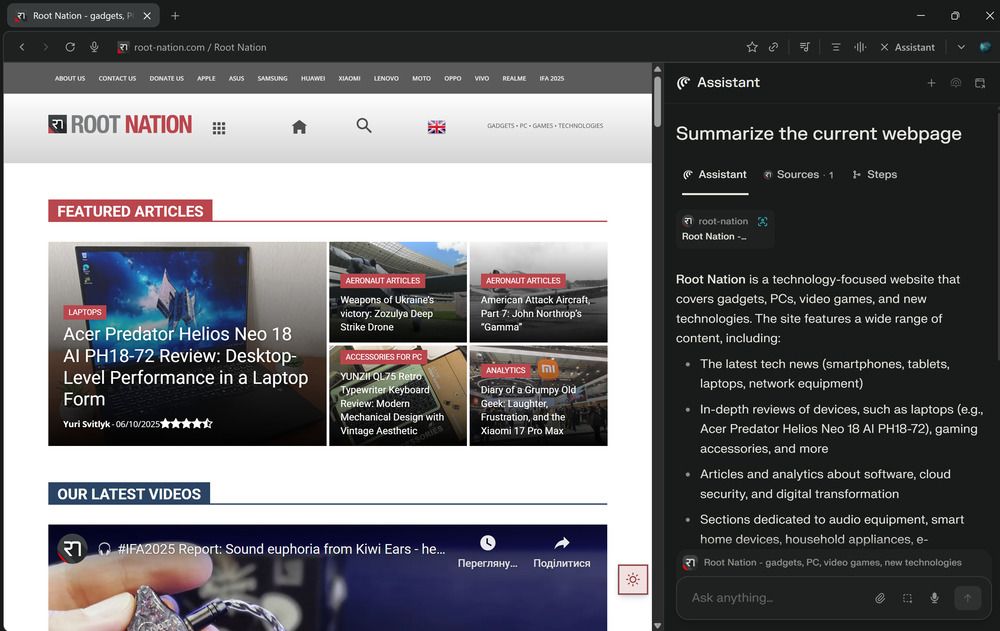Screen dimensions: 1000x631
Task: Switch to the Steps tab
Action: tap(874, 175)
